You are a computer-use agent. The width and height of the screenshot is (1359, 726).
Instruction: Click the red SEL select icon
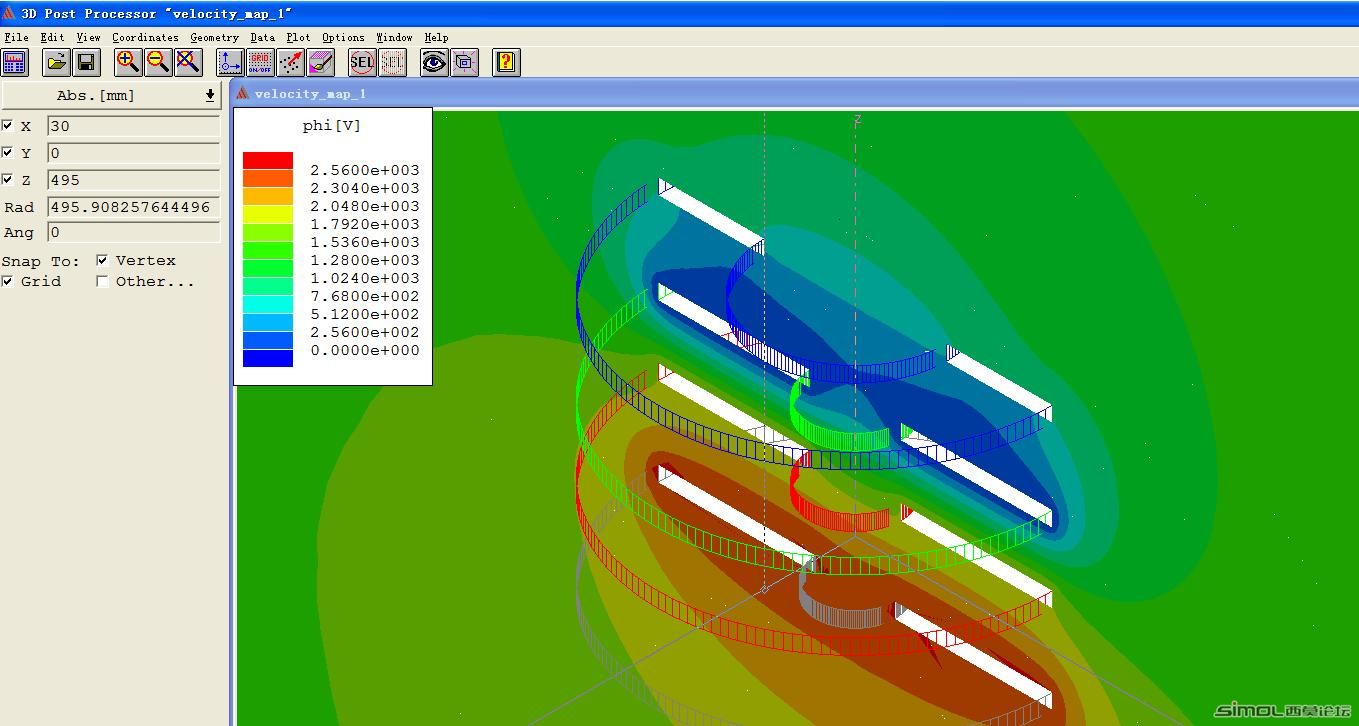pyautogui.click(x=362, y=63)
